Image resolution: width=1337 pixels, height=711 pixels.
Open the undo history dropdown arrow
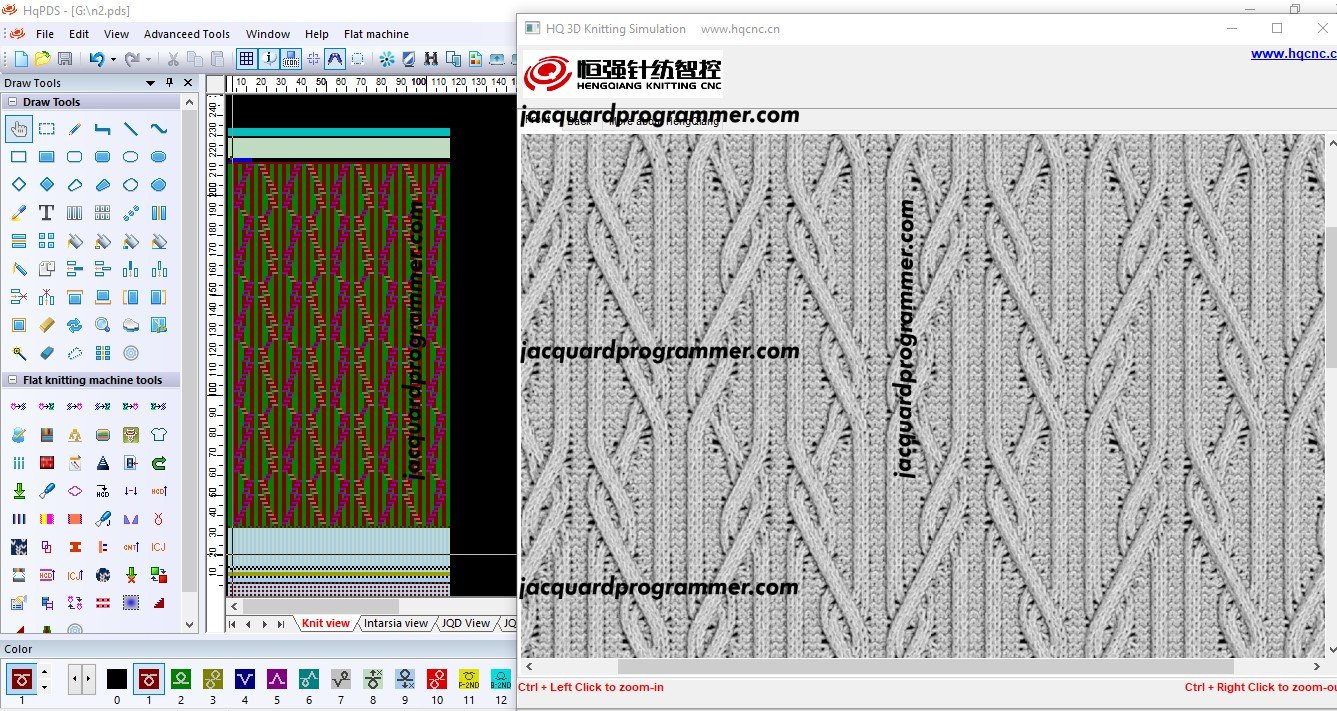(x=113, y=60)
